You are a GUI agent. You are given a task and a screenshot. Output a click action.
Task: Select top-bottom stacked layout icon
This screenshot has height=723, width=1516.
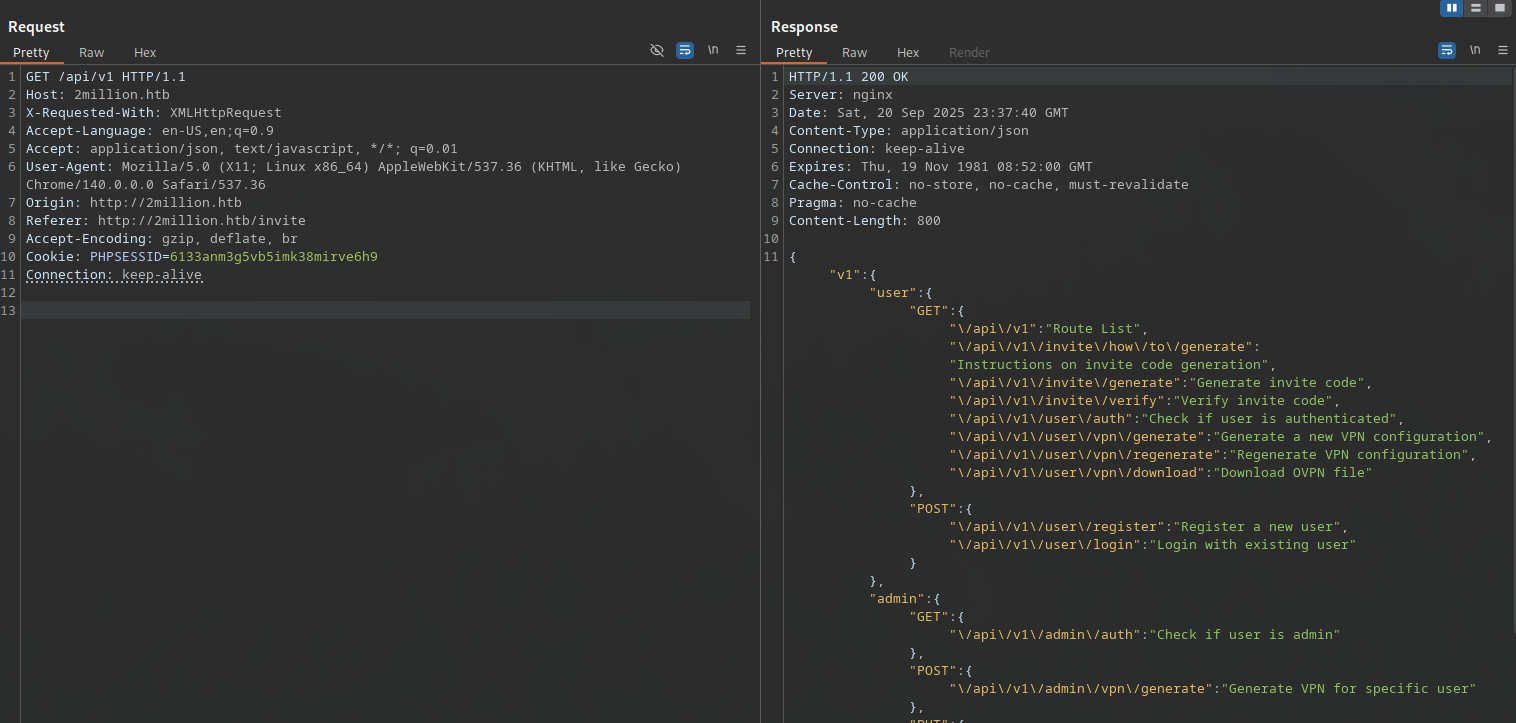click(1475, 8)
